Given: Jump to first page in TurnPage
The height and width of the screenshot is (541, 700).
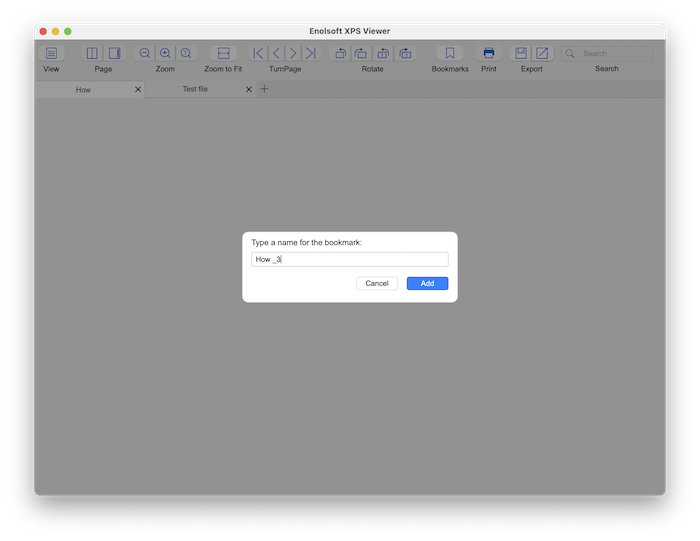Looking at the screenshot, I should click(258, 53).
